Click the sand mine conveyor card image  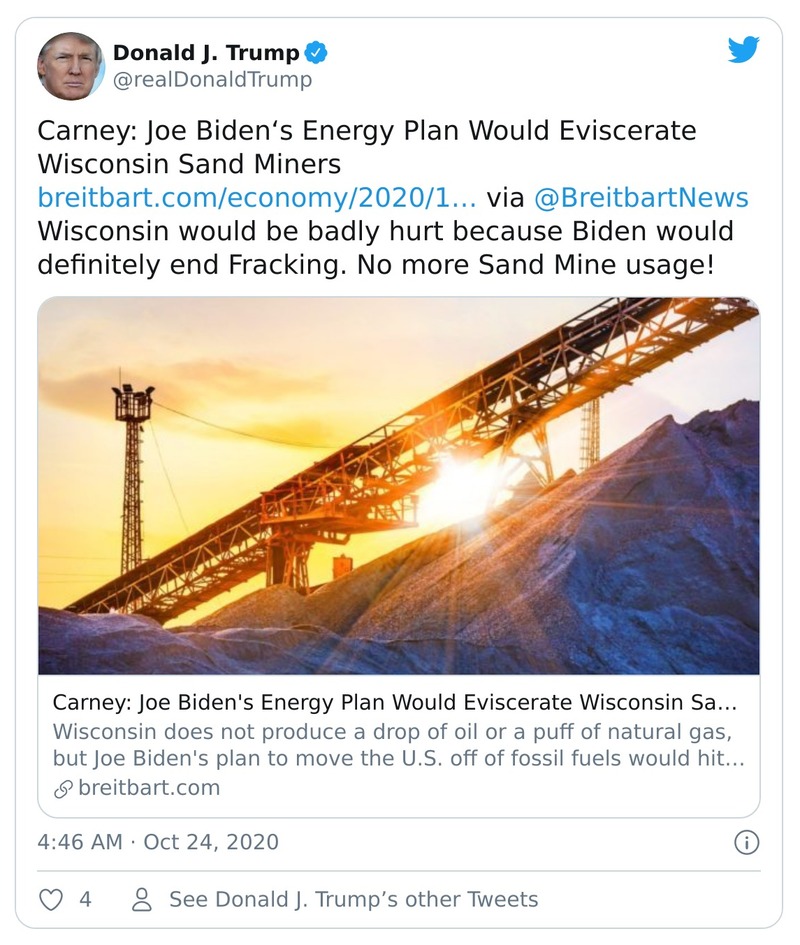pyautogui.click(x=398, y=485)
